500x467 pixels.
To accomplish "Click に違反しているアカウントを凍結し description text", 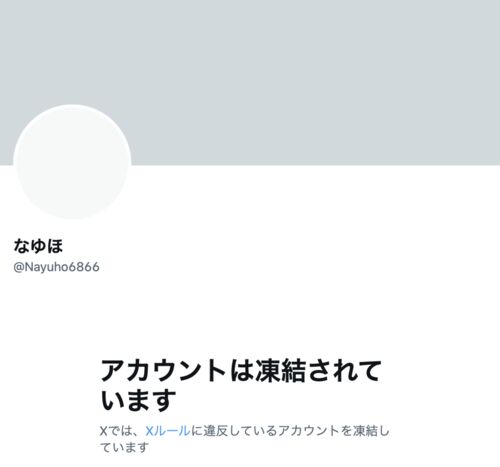I will coord(290,431).
